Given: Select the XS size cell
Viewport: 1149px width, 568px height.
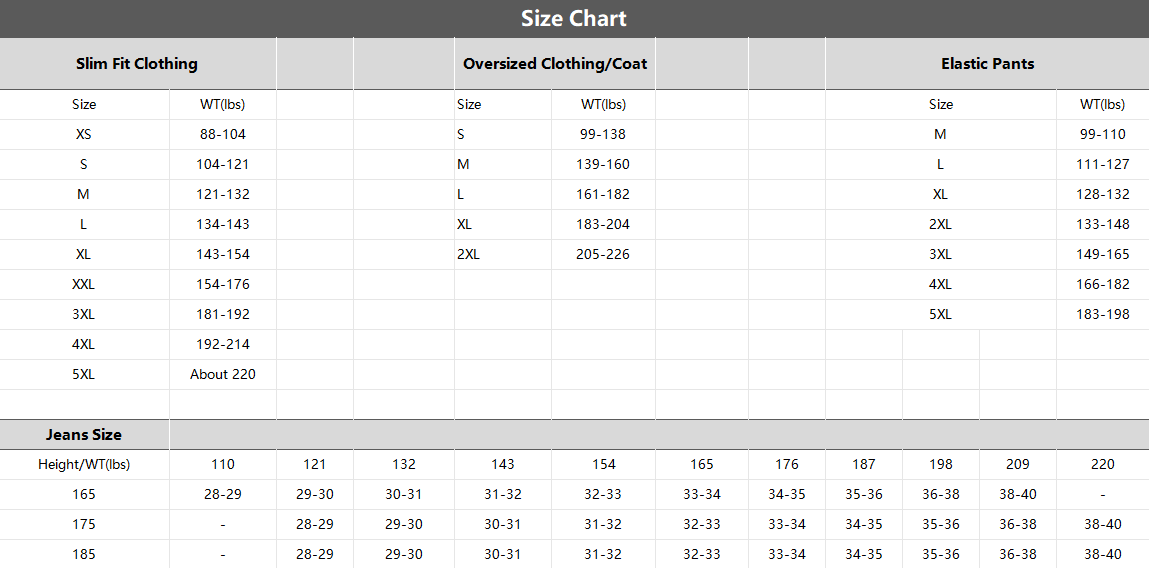Looking at the screenshot, I should click(84, 134).
